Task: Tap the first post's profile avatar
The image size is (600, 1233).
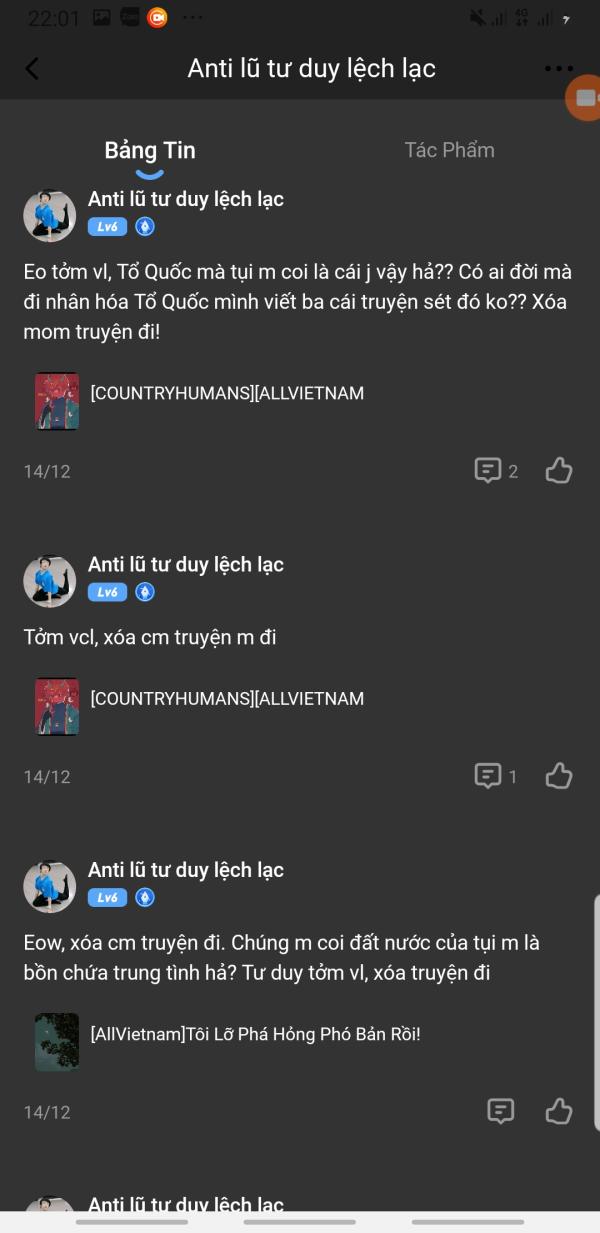Action: pyautogui.click(x=50, y=216)
